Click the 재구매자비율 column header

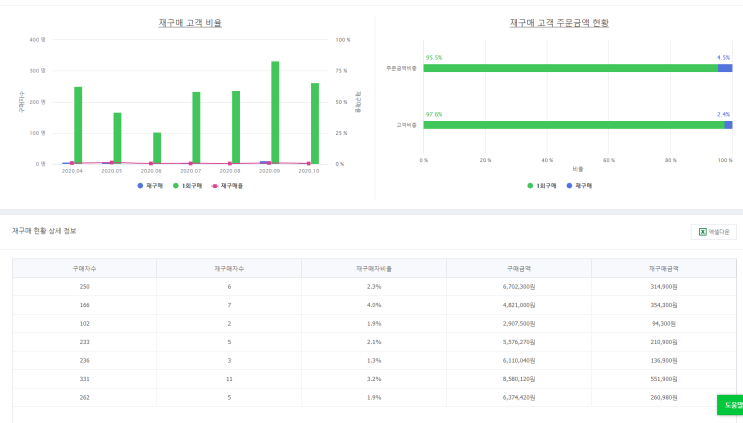[x=374, y=269]
